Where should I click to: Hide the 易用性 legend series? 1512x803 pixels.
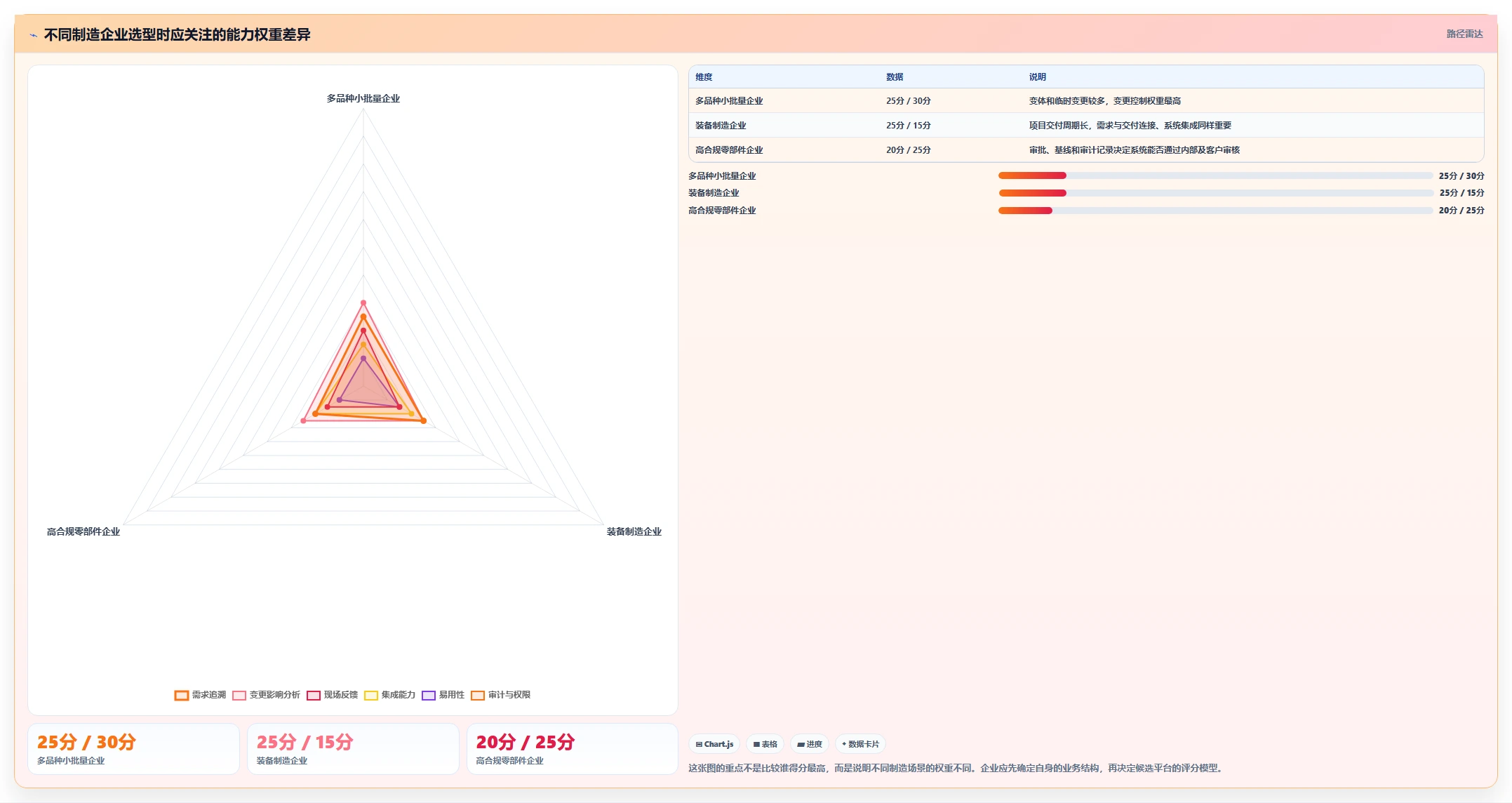(443, 695)
